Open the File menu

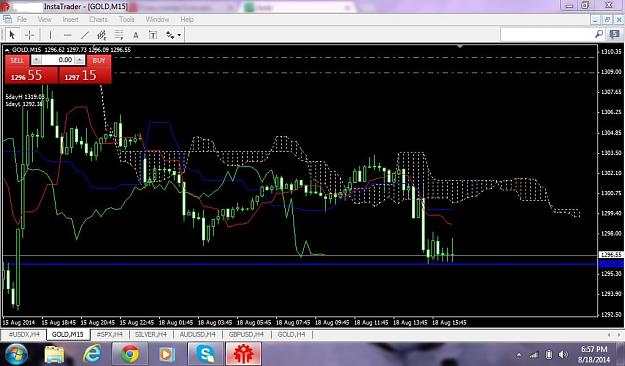point(22,19)
